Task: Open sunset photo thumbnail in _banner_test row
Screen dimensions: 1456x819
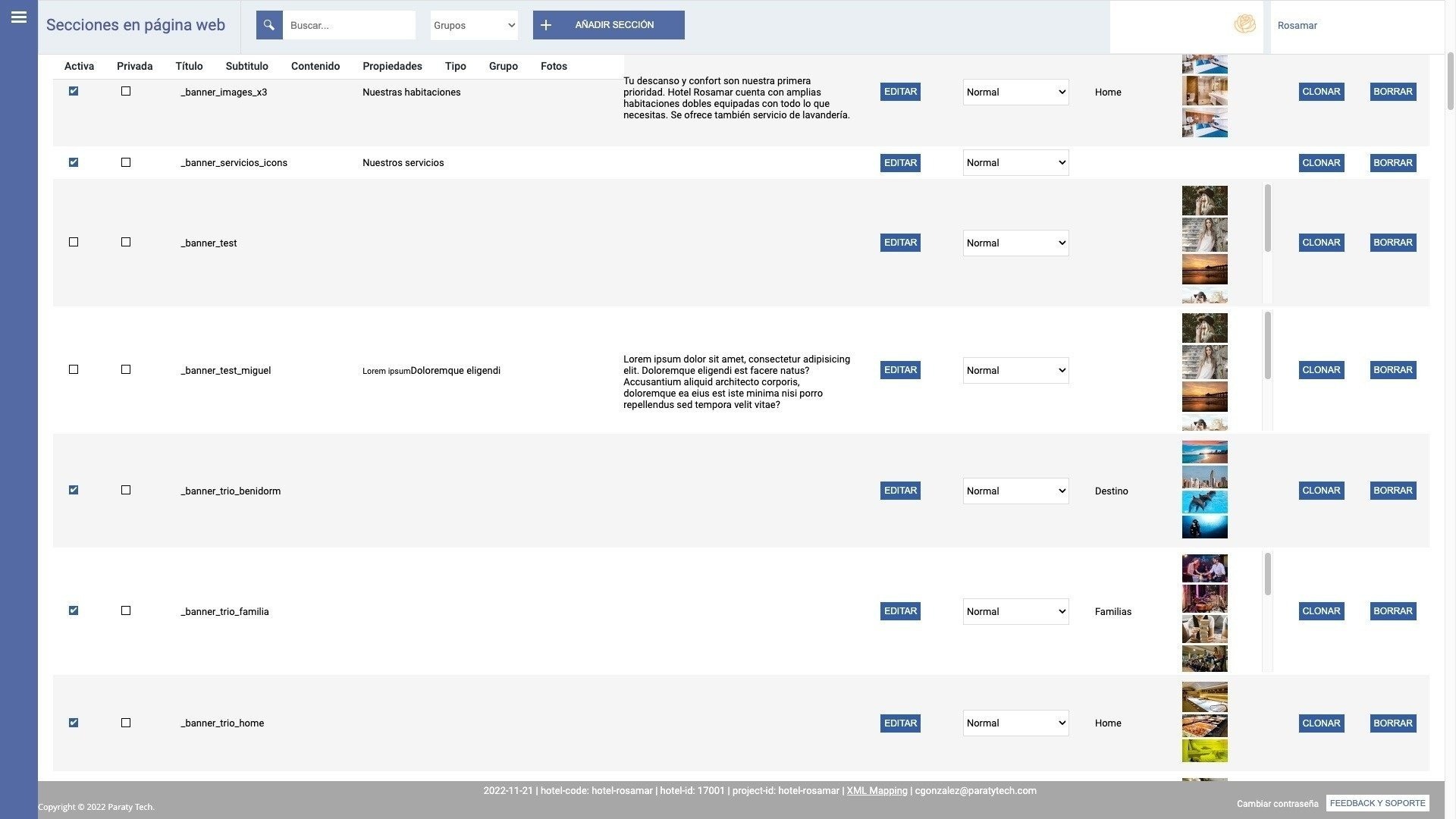Action: (1204, 270)
